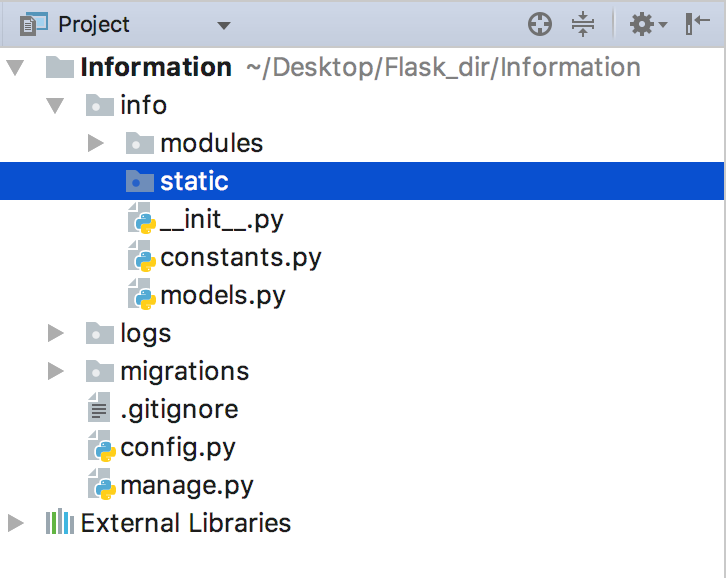Click the .gitignore text file icon
This screenshot has height=578, width=726.
click(x=99, y=408)
